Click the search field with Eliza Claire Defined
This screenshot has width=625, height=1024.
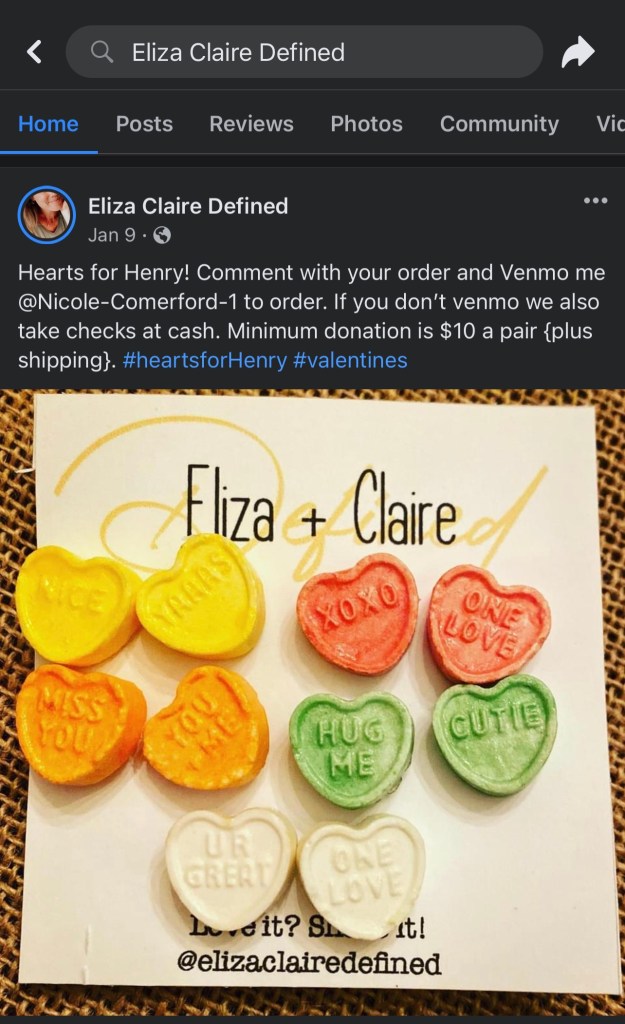[304, 52]
